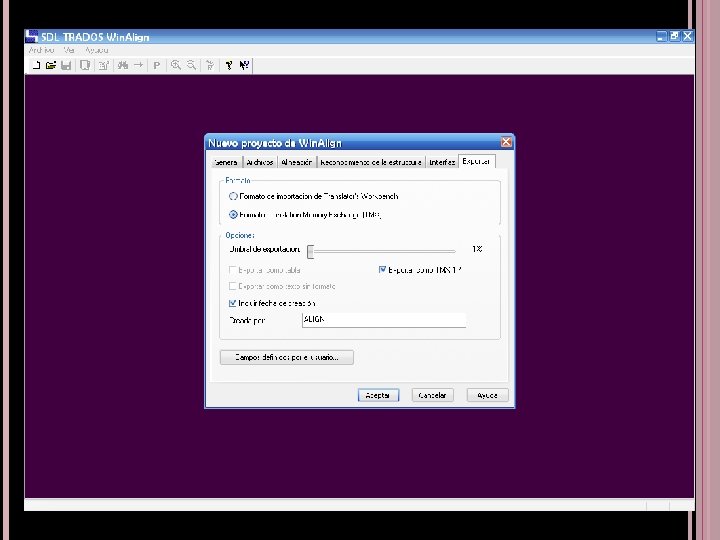Minimize the SDL TRADOS WinAlign window
720x540 pixels.
pos(661,36)
